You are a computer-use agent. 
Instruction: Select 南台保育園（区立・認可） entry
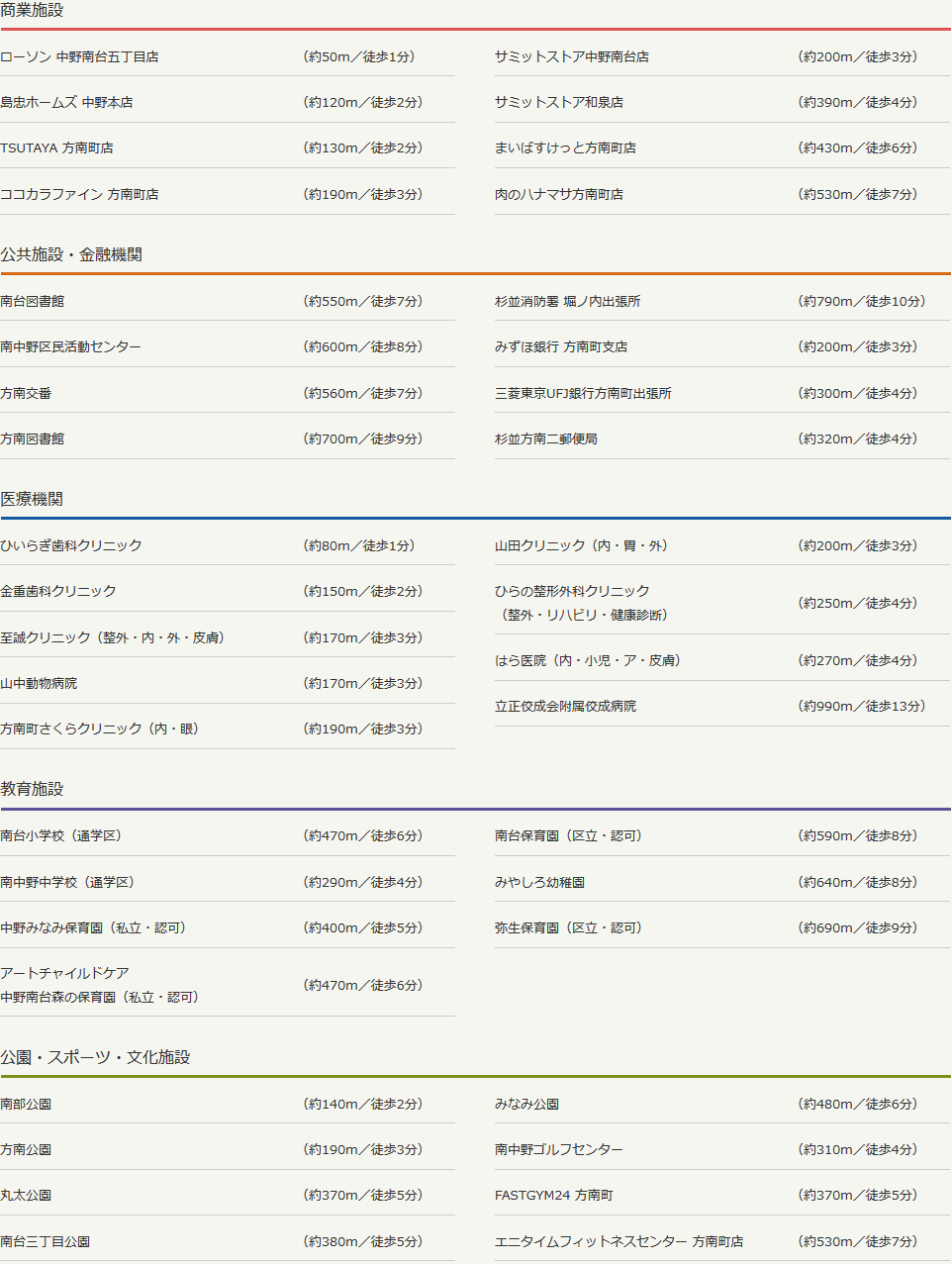click(568, 835)
